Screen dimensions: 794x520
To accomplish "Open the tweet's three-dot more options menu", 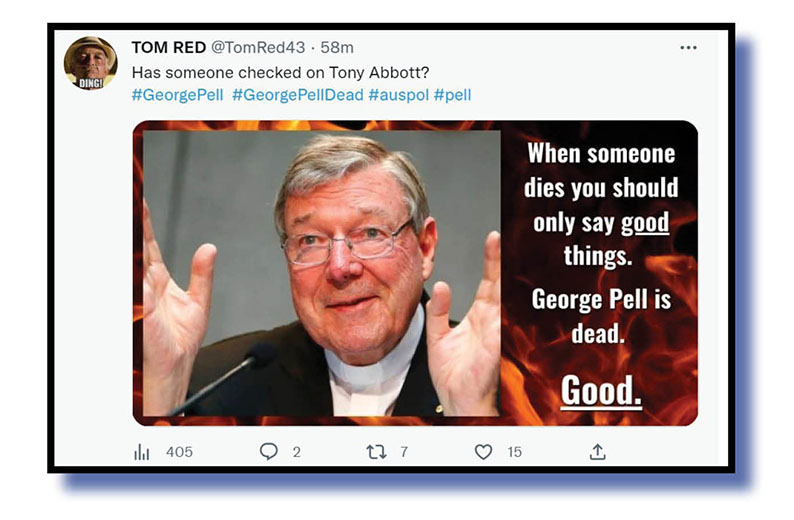I will pos(688,48).
